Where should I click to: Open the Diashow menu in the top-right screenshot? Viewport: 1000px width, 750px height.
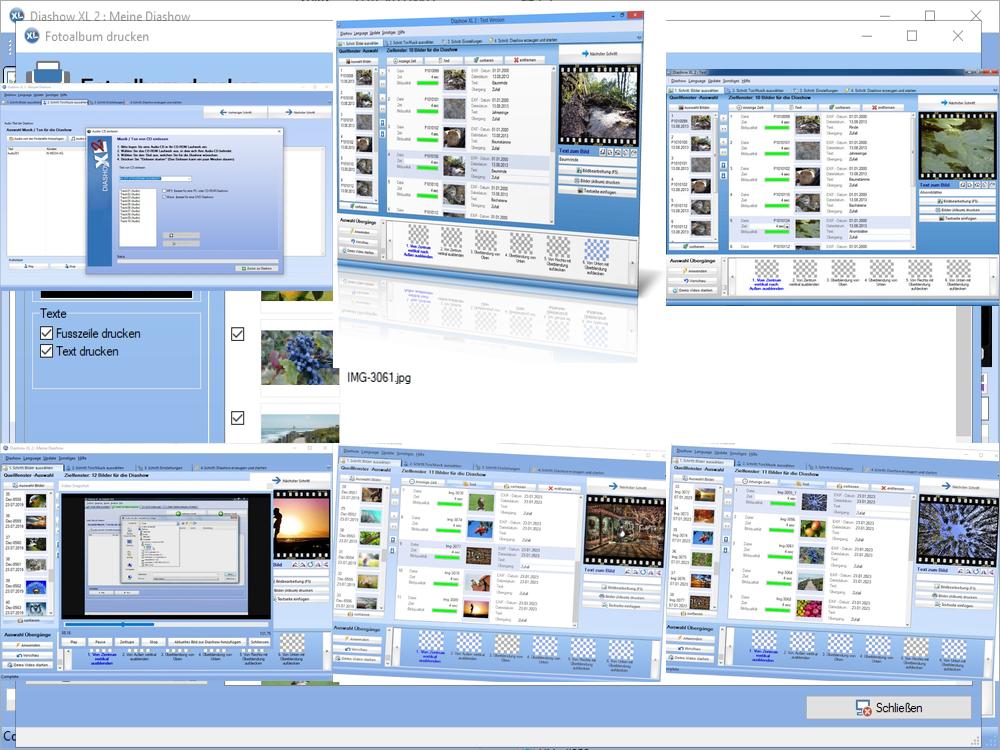(679, 81)
